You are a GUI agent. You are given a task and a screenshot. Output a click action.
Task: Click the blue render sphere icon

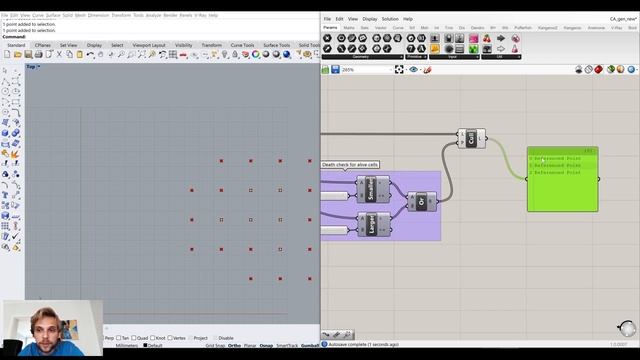pos(287,54)
